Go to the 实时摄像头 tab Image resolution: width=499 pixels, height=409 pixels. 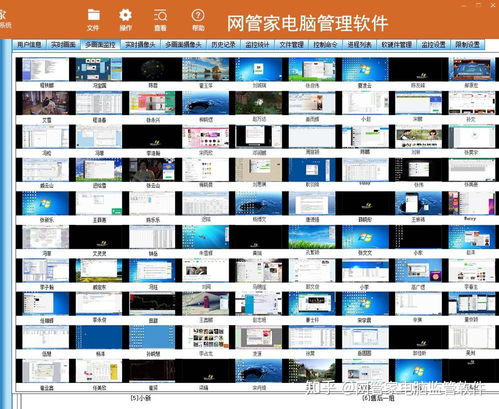coord(140,44)
